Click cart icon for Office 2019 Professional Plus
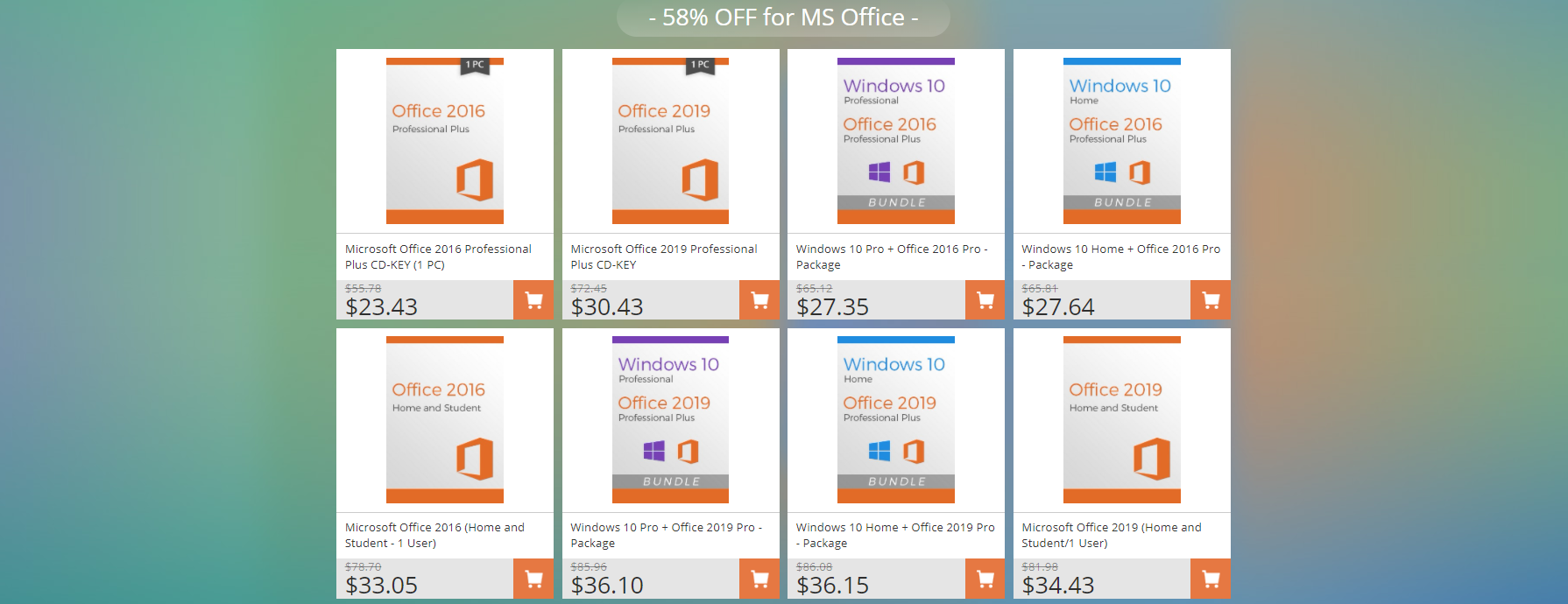Image resolution: width=1568 pixels, height=604 pixels. click(x=759, y=300)
